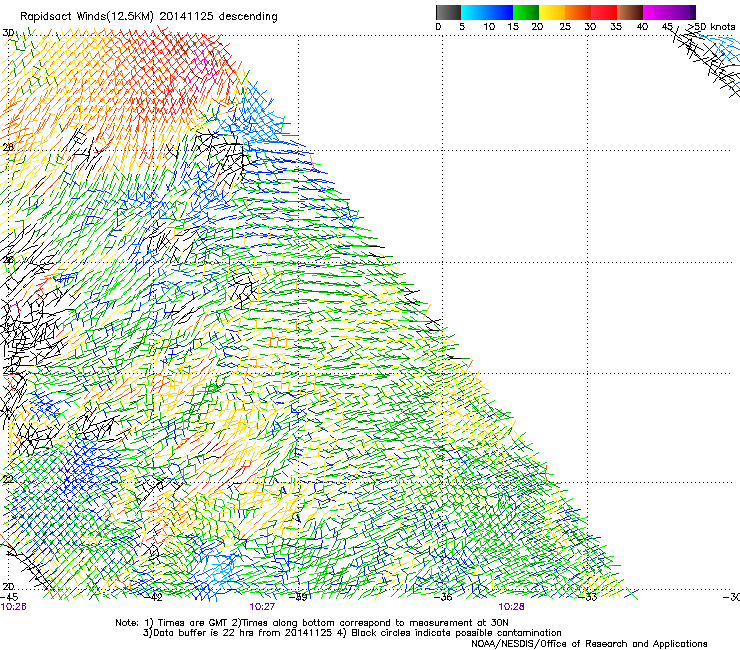This screenshot has width=740, height=650.
Task: Click the latitude axis label '22'
Action: point(8,480)
